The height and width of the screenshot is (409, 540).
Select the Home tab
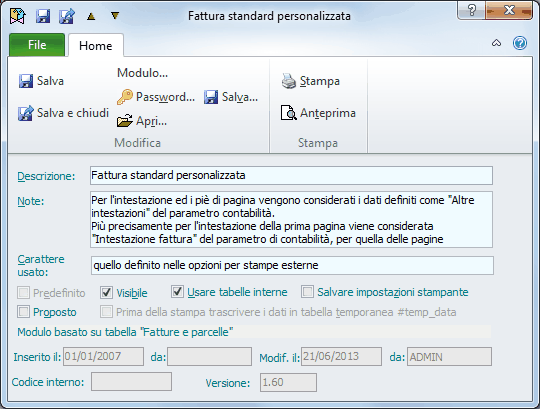tap(96, 45)
